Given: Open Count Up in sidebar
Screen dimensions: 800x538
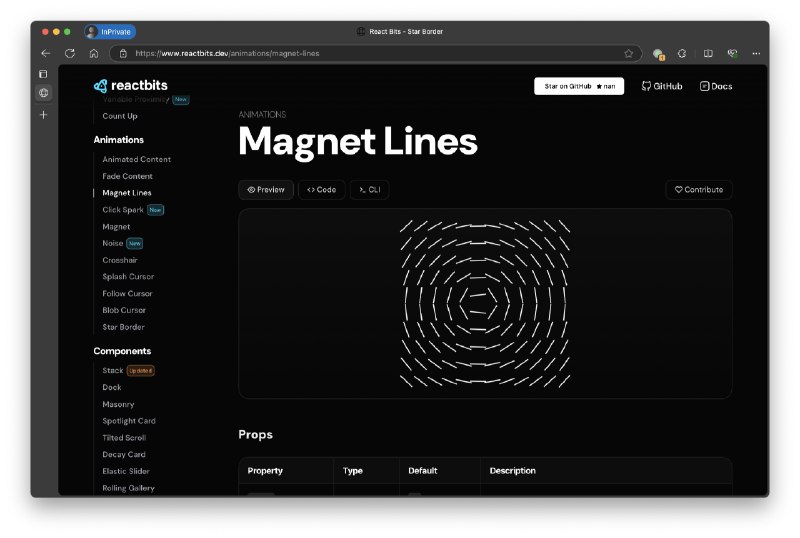Looking at the screenshot, I should tap(120, 116).
